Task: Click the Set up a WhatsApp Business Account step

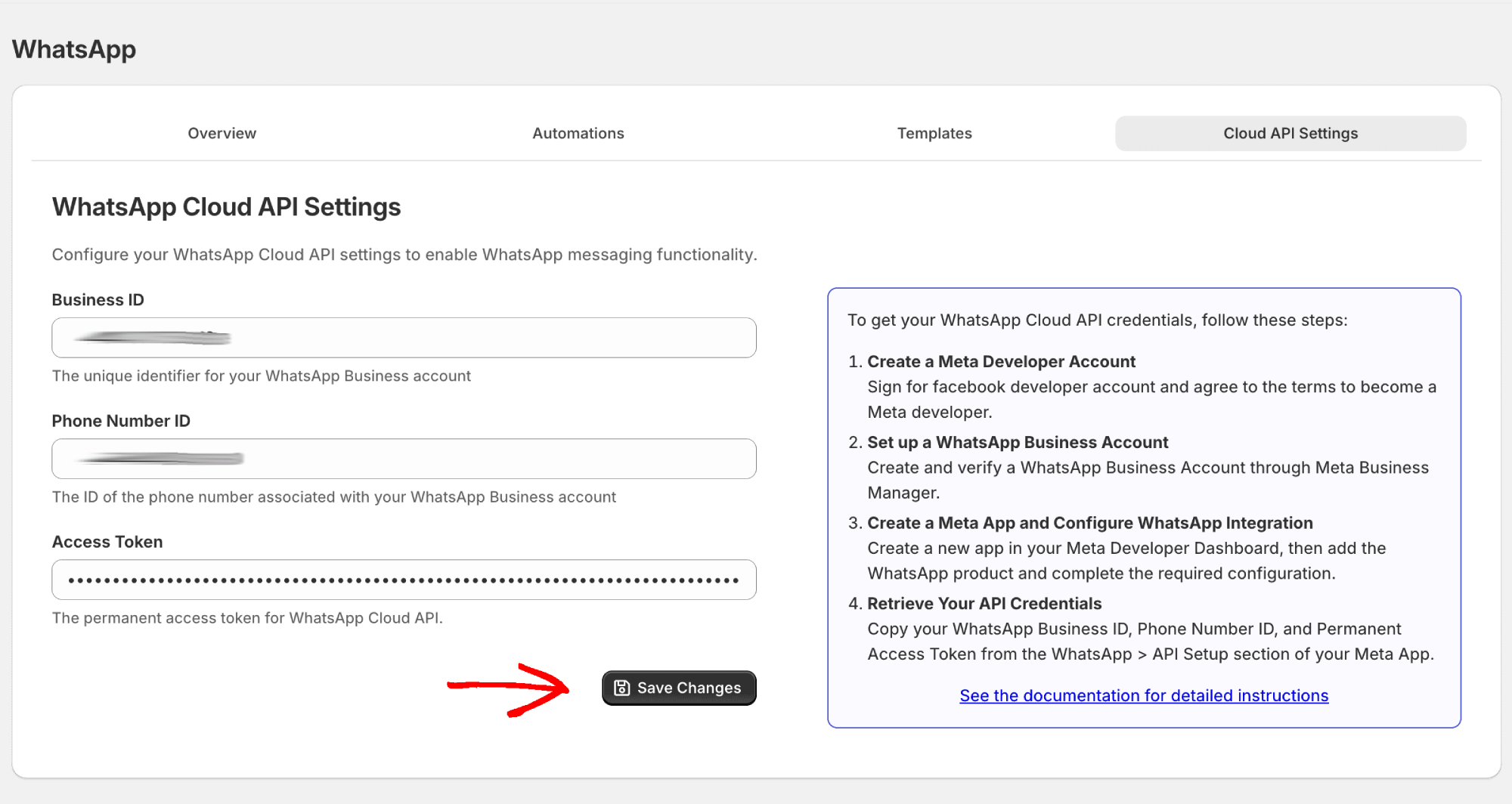Action: 1018,442
